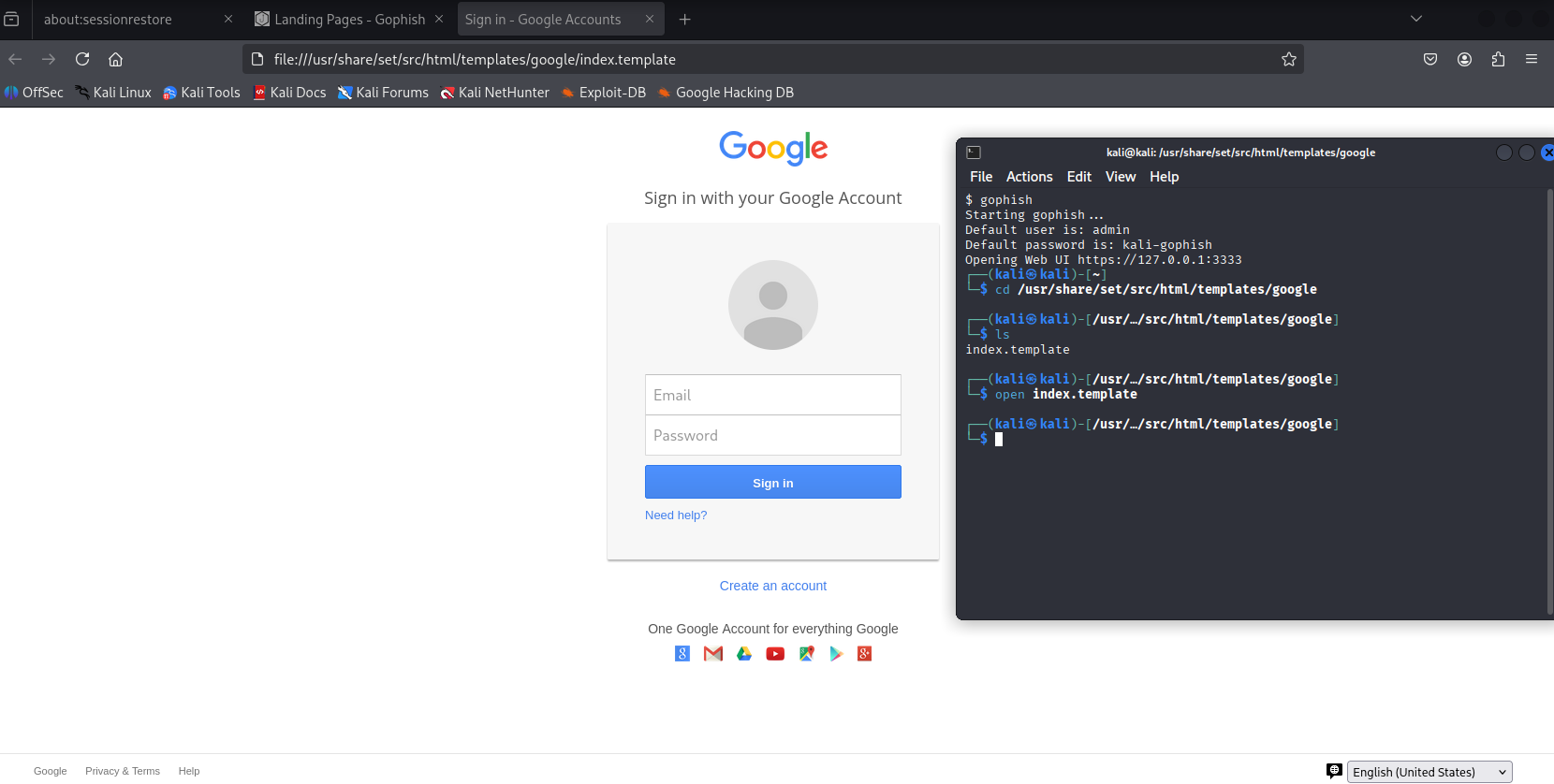
Task: Focus the Password input field
Action: pos(773,435)
